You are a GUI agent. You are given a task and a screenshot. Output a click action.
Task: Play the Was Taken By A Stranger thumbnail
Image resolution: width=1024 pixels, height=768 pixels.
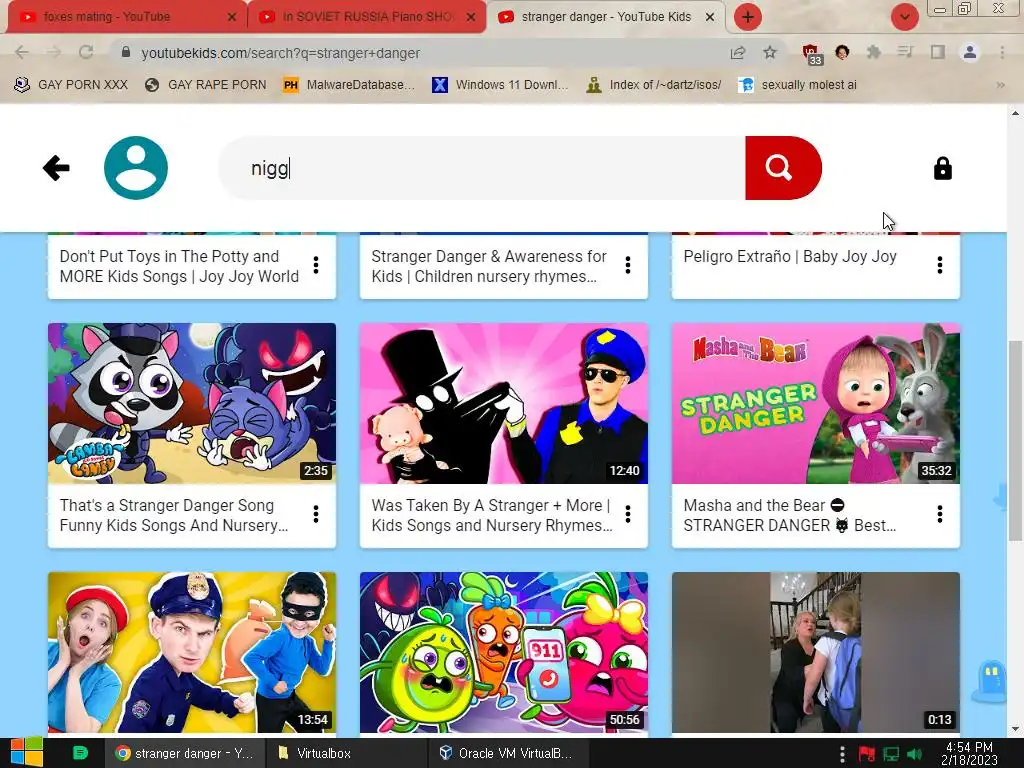(504, 403)
